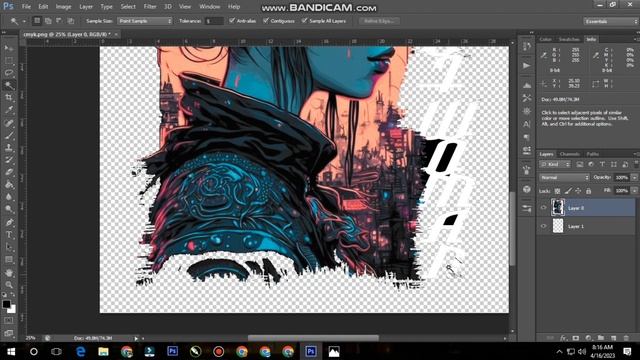The width and height of the screenshot is (640, 360).
Task: Switch to the Swatches tab
Action: pyautogui.click(x=569, y=40)
